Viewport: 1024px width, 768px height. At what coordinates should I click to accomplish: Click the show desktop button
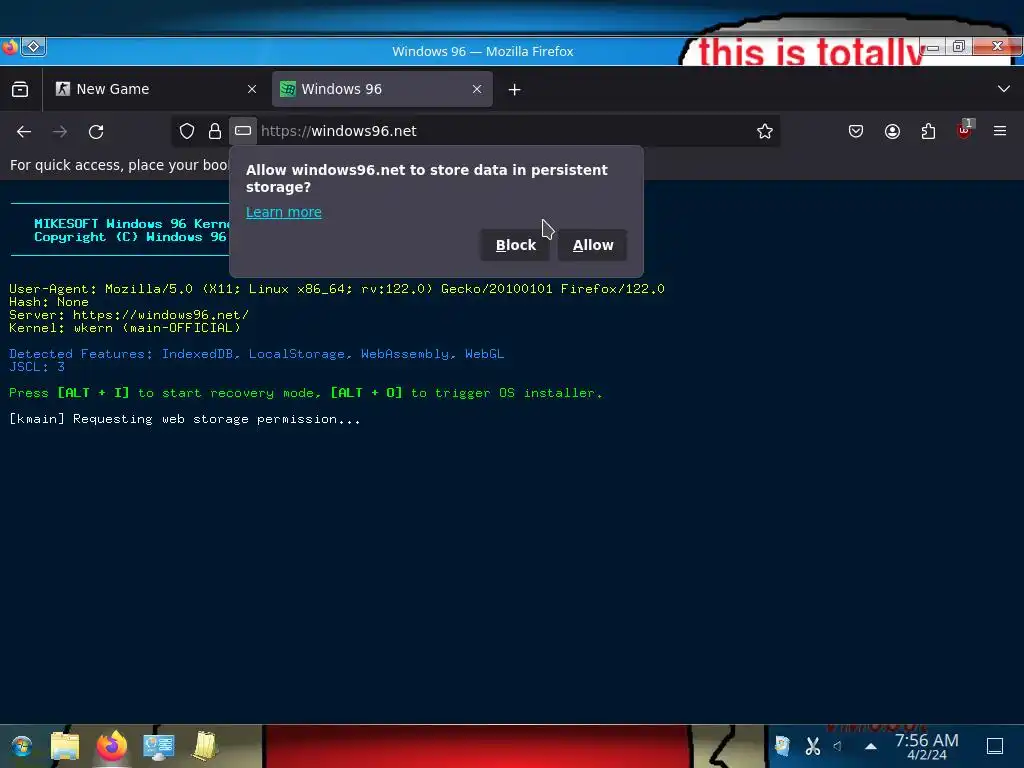coord(995,746)
